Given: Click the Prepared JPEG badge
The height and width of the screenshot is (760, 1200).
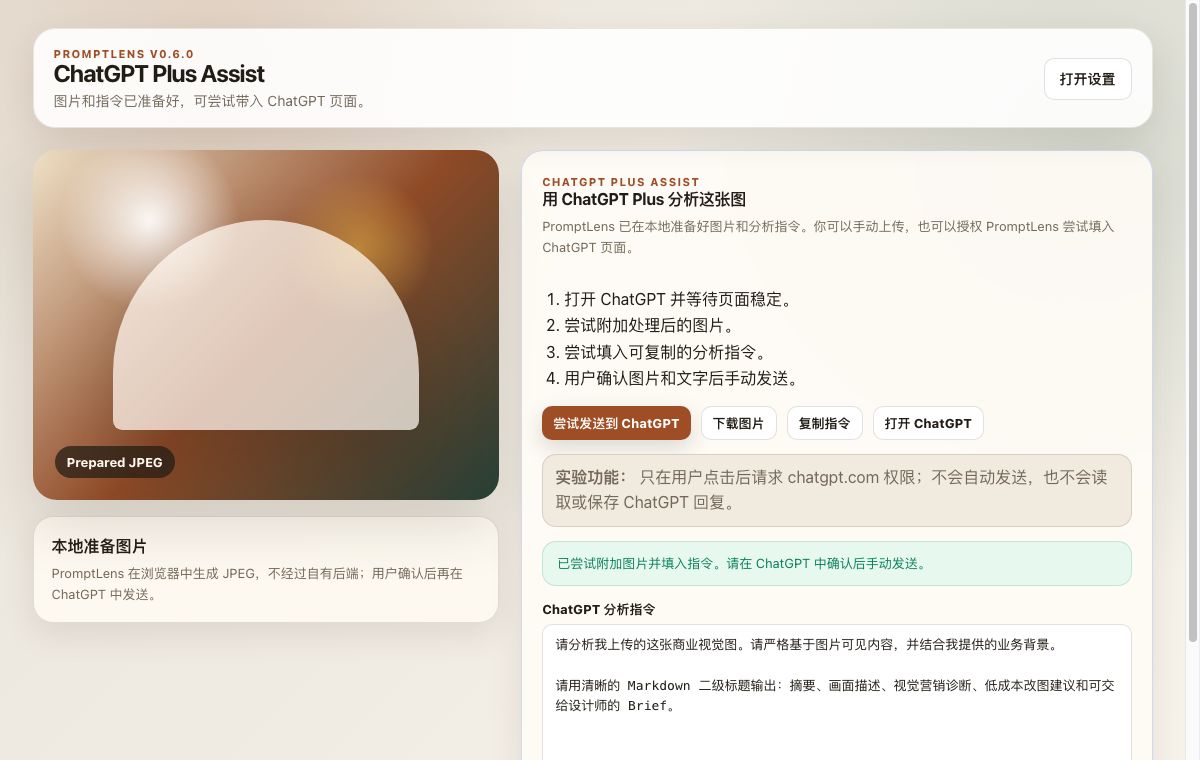Looking at the screenshot, I should tap(114, 462).
